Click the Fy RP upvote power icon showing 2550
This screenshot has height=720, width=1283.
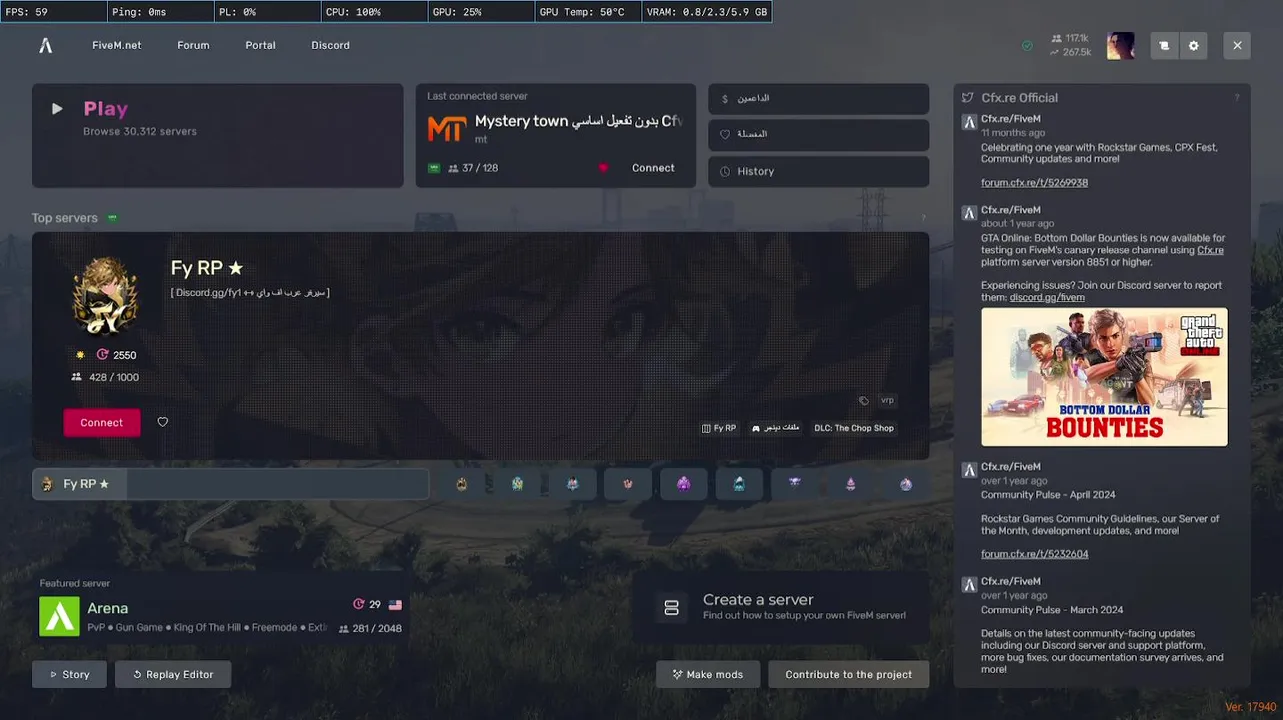(102, 355)
